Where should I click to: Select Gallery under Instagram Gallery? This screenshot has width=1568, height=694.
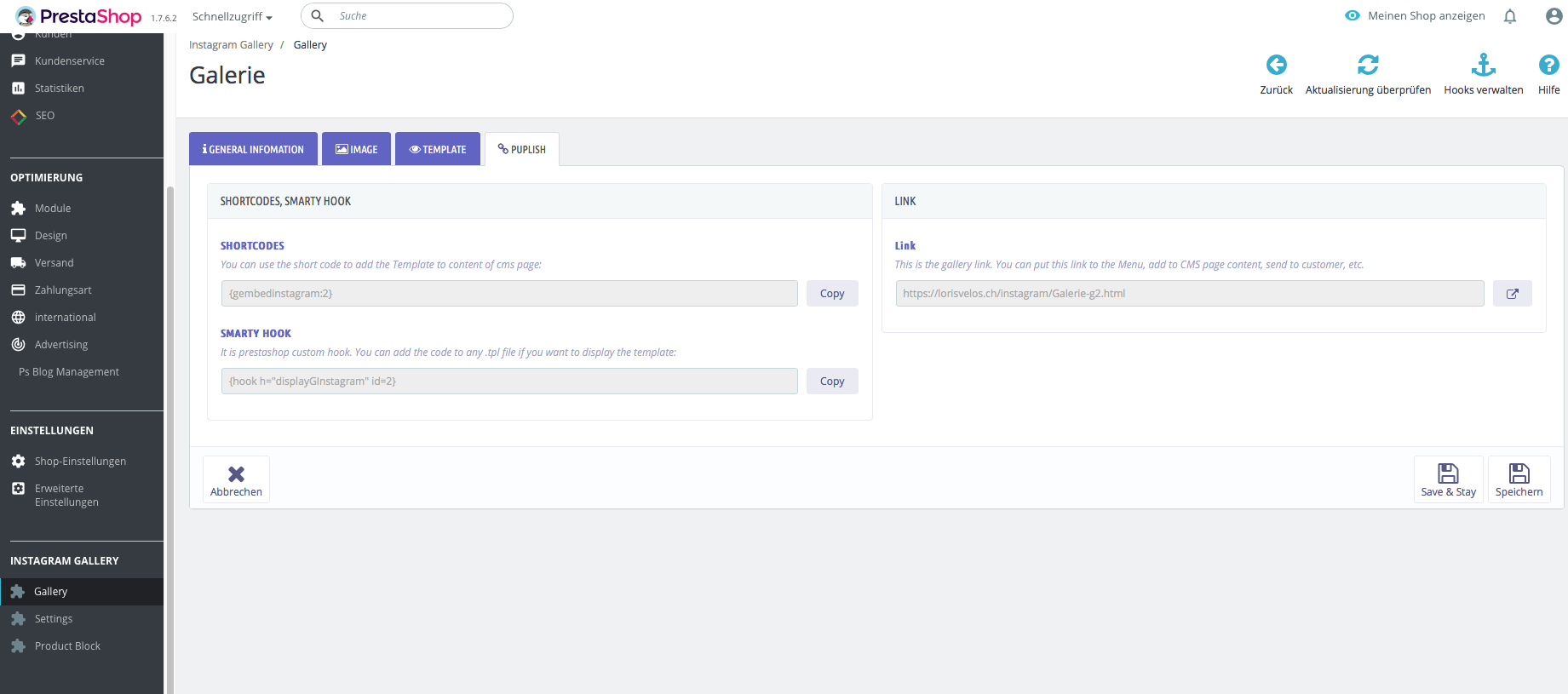pyautogui.click(x=82, y=592)
